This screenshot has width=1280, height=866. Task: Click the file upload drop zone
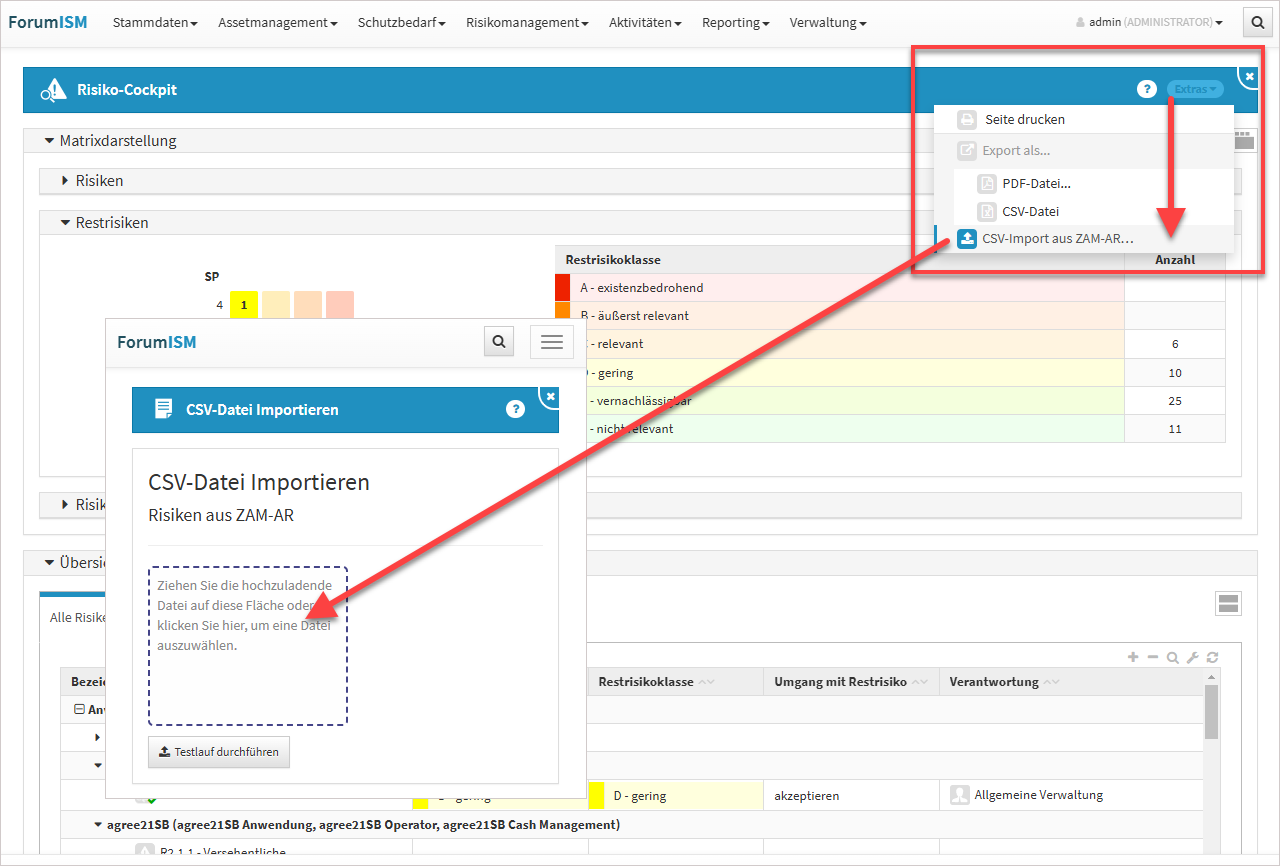tap(248, 646)
